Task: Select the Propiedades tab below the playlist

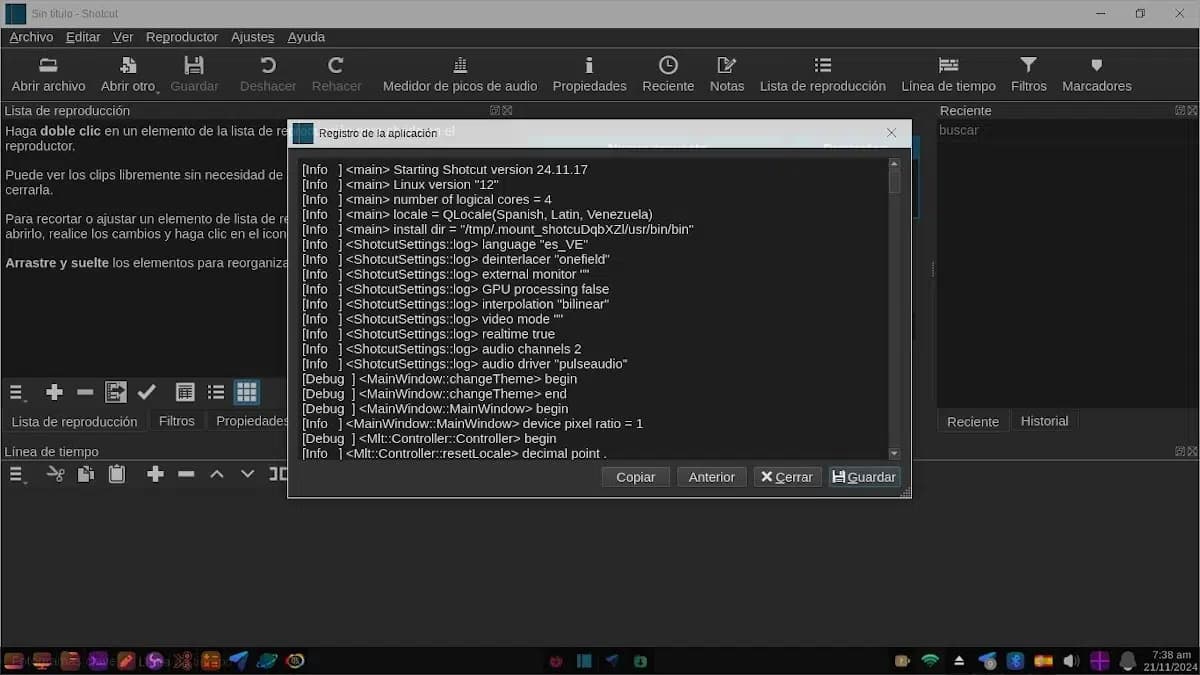Action: [x=250, y=421]
